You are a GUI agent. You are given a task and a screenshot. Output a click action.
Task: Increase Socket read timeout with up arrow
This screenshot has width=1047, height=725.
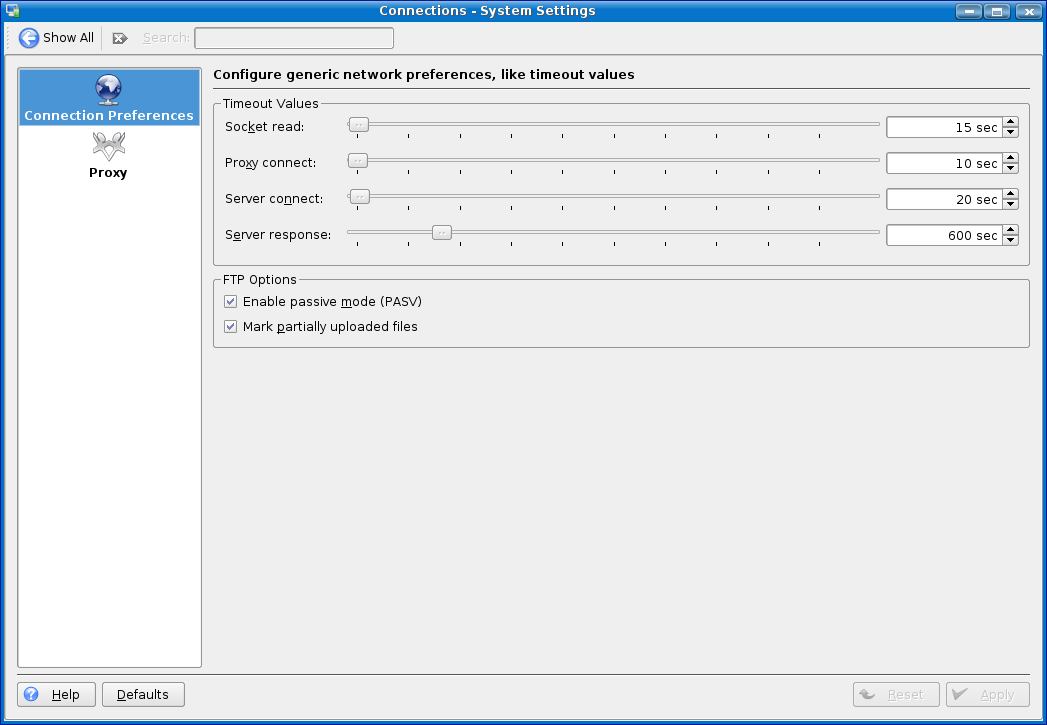click(1010, 122)
